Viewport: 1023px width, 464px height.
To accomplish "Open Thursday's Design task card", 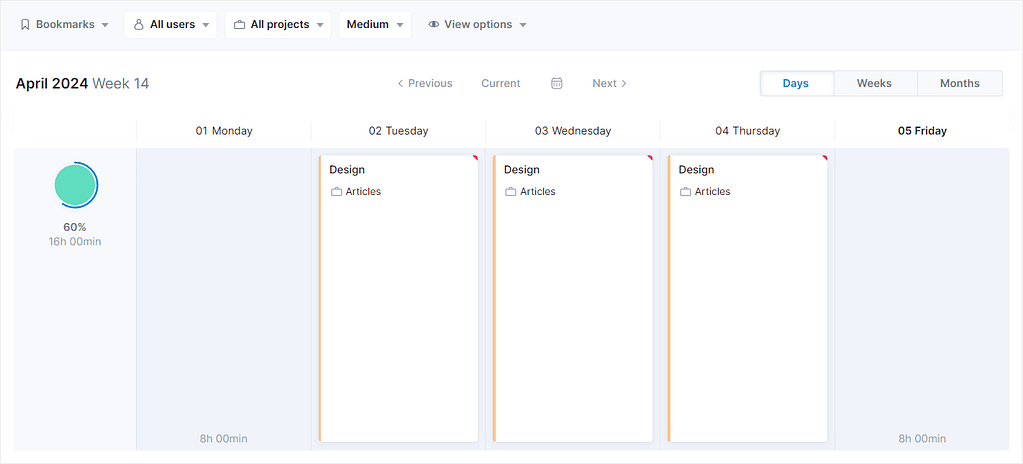I will 748,298.
